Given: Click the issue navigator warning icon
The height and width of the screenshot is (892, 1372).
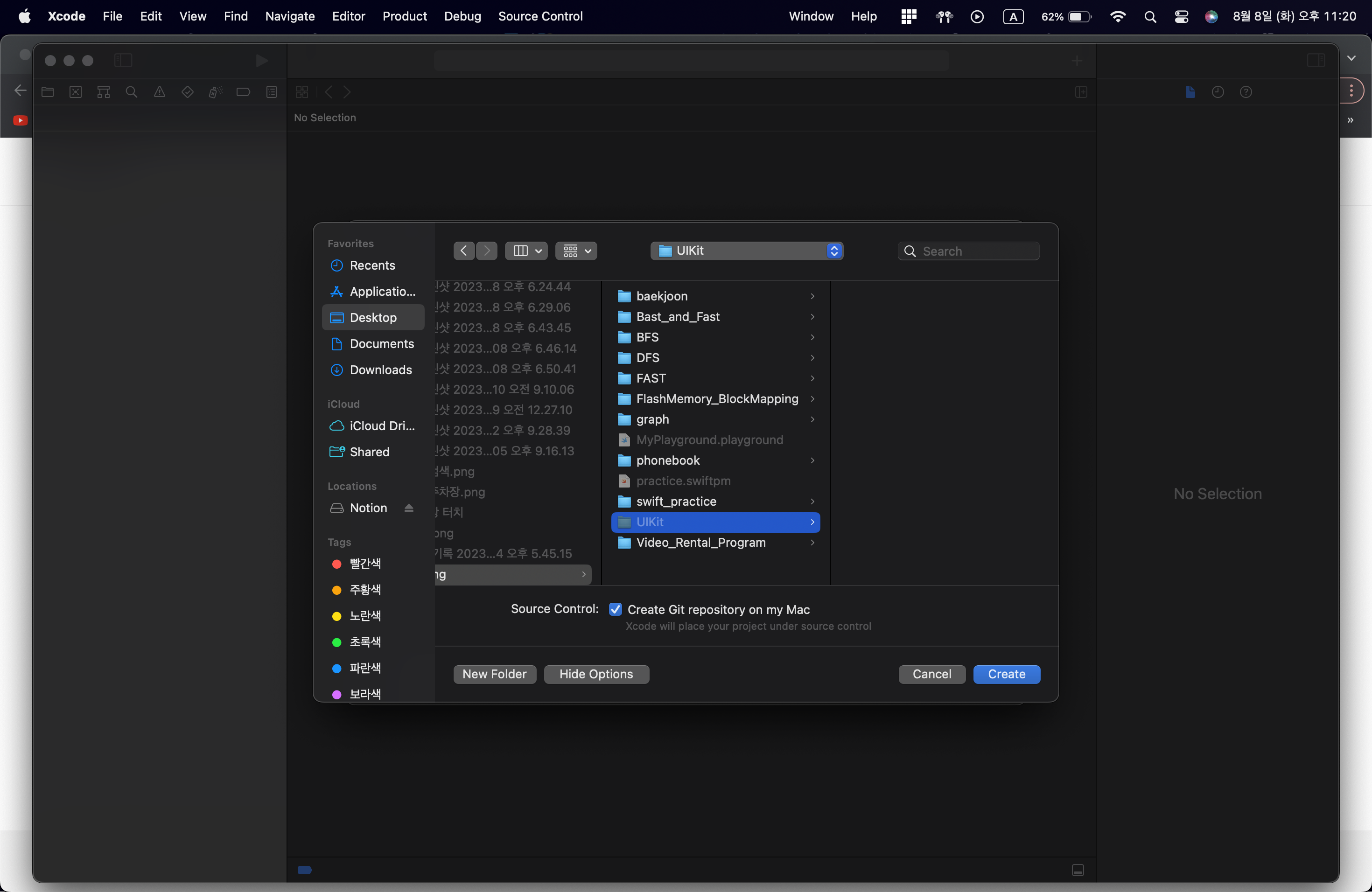Looking at the screenshot, I should point(160,92).
